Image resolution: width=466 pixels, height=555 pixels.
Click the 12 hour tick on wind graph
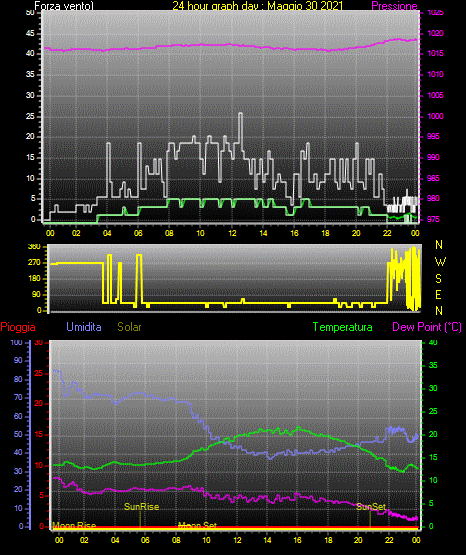(232, 233)
